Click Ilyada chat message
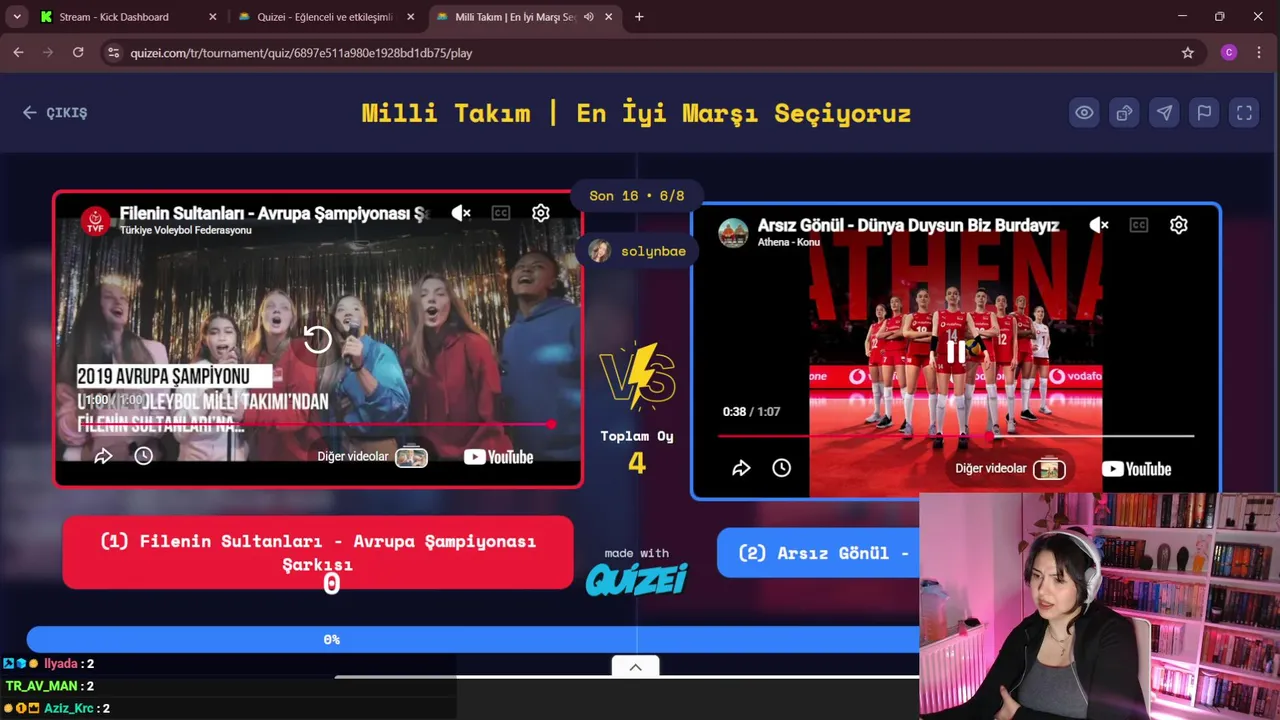 [x=48, y=664]
